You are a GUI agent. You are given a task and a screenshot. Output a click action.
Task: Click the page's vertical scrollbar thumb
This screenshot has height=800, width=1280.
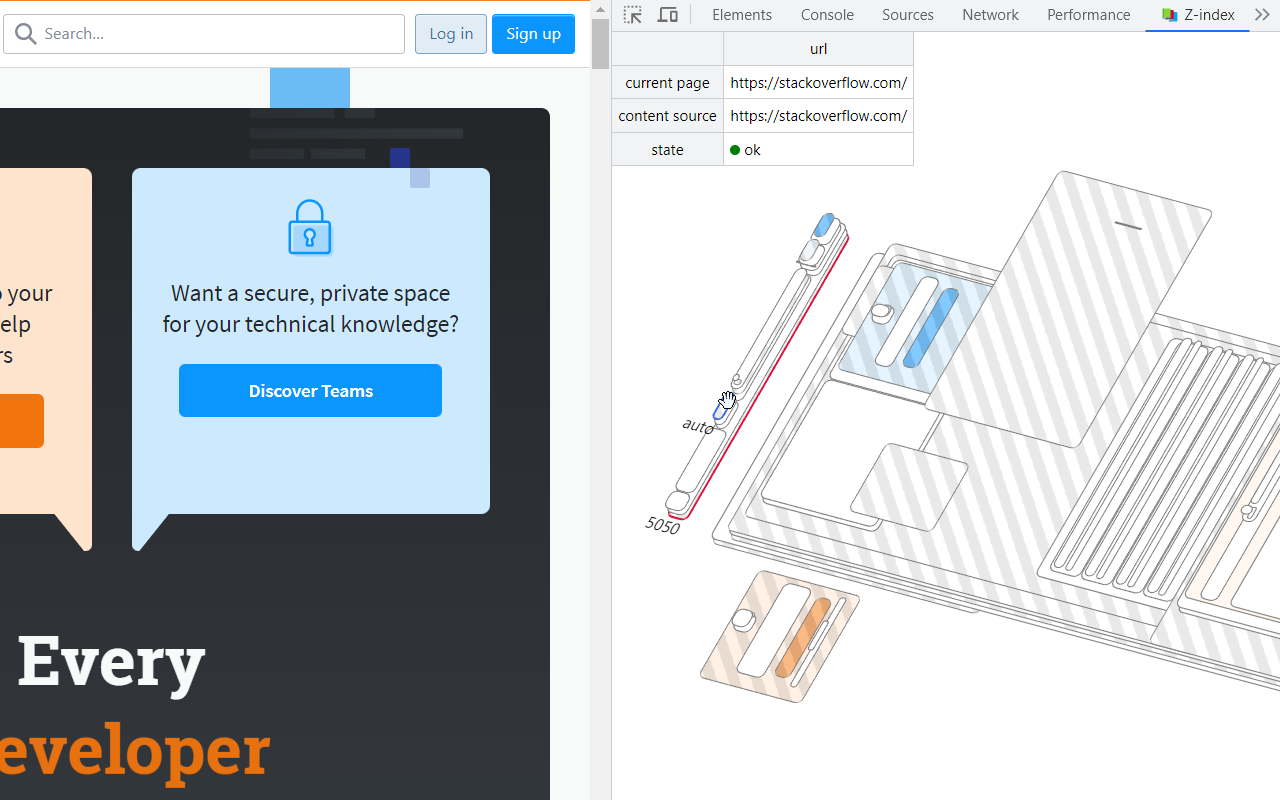tap(600, 44)
